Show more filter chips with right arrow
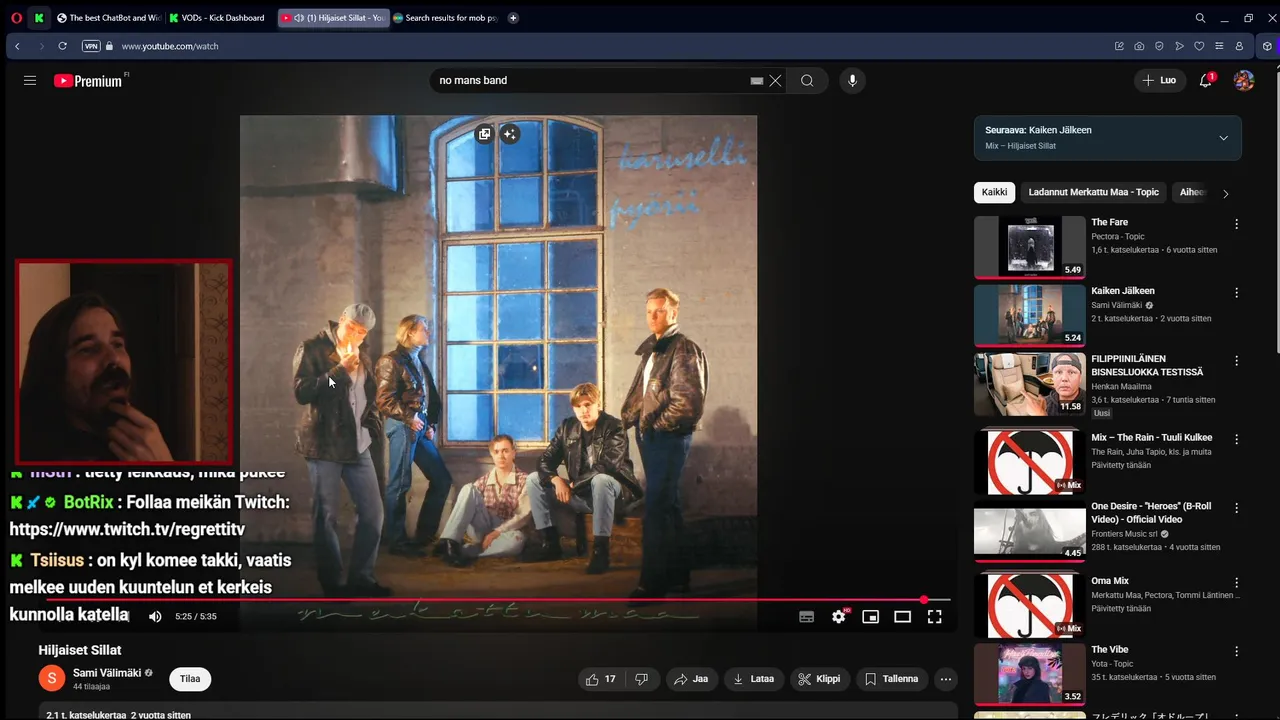Screen dimensions: 1280x720 [1226, 193]
